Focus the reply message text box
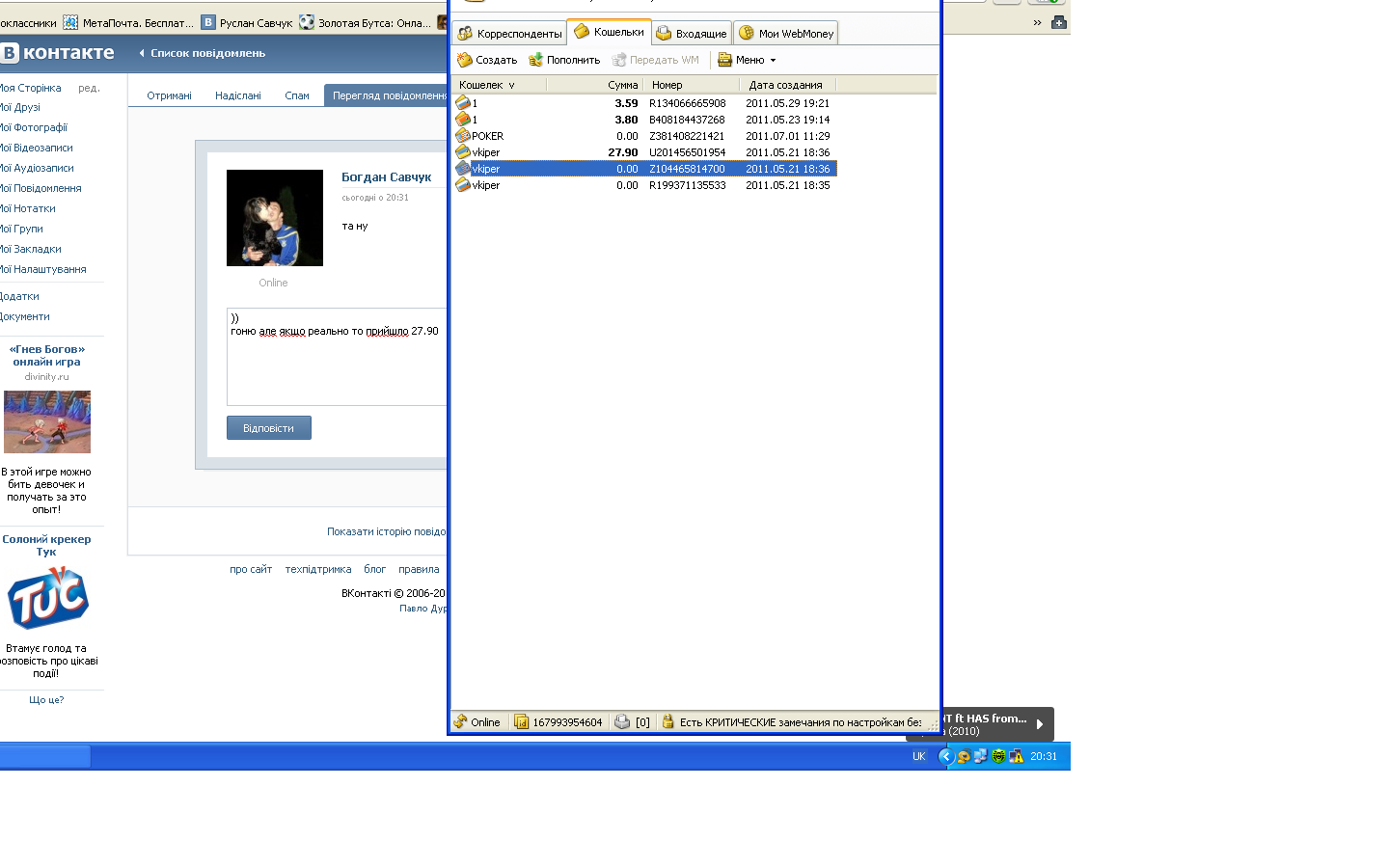Screen dimensions: 1389x868 point(337,357)
